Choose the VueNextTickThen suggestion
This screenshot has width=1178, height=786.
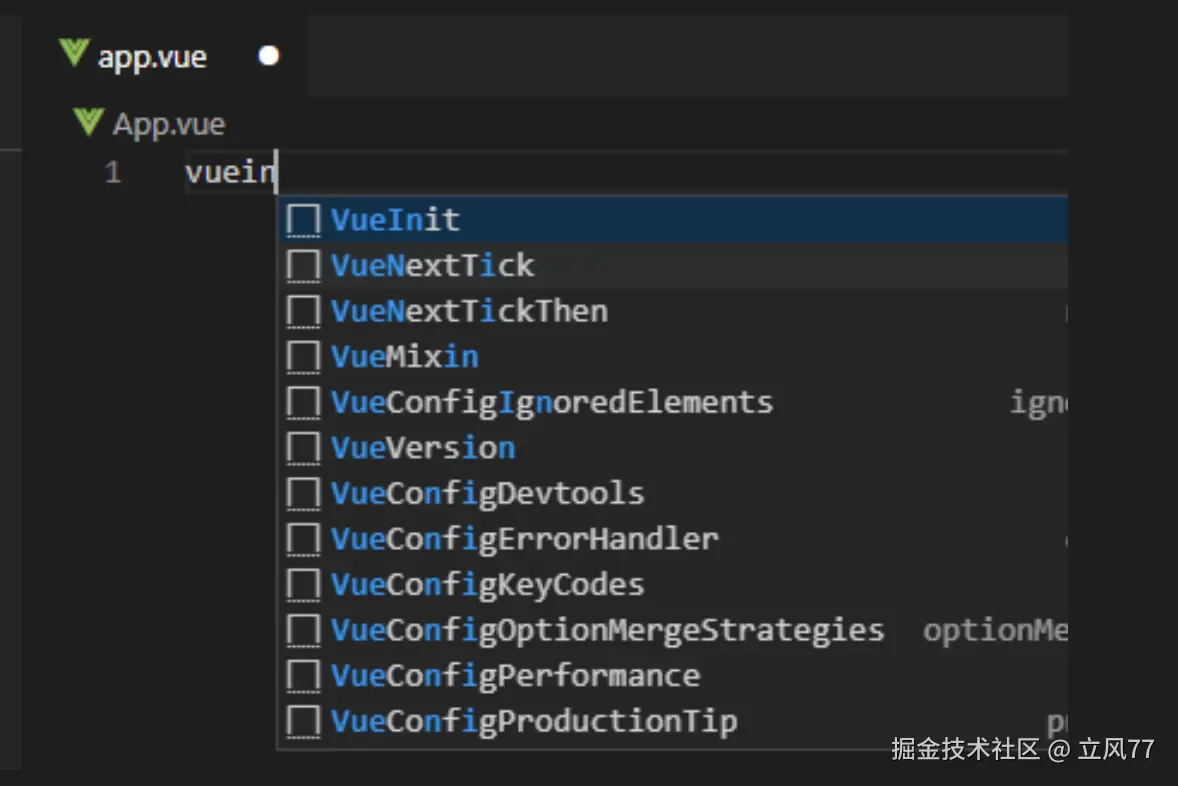(470, 311)
